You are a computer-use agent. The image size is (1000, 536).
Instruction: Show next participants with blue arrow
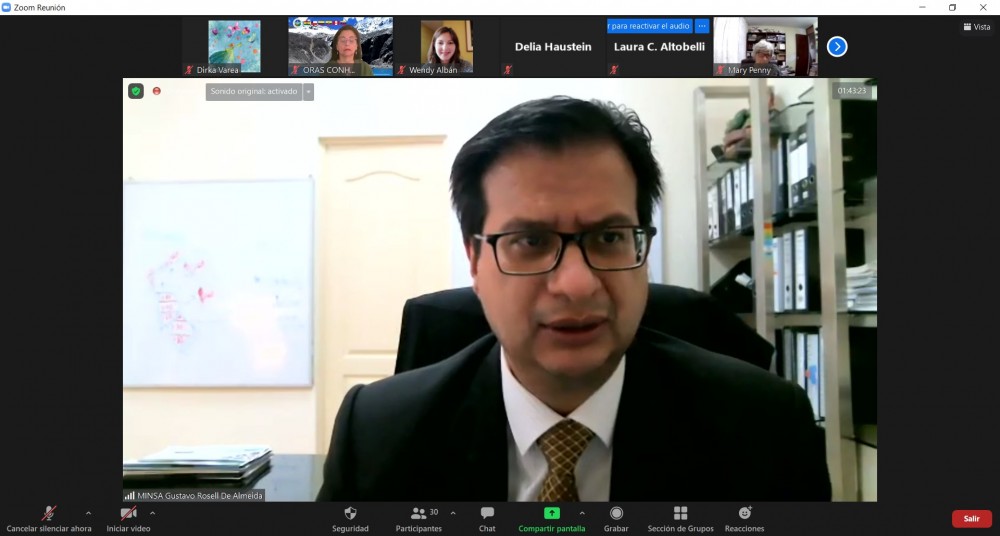pos(837,46)
